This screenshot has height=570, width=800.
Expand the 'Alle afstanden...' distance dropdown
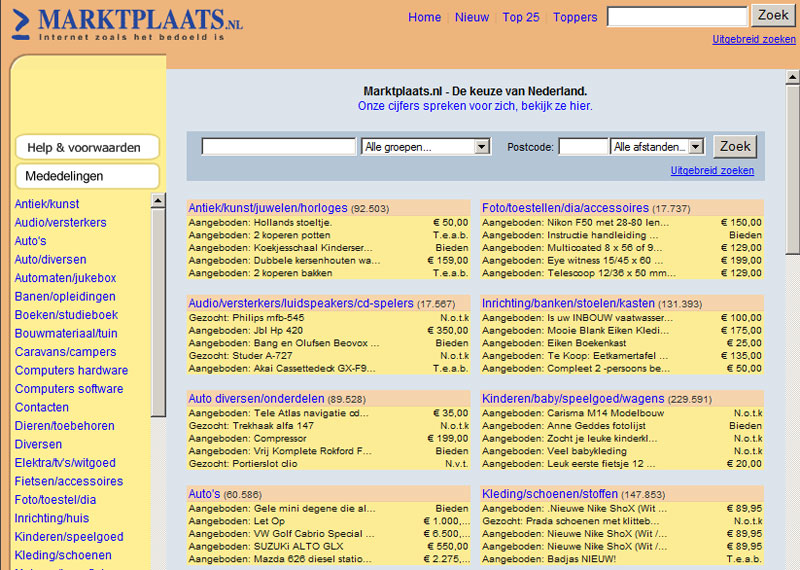(x=657, y=147)
